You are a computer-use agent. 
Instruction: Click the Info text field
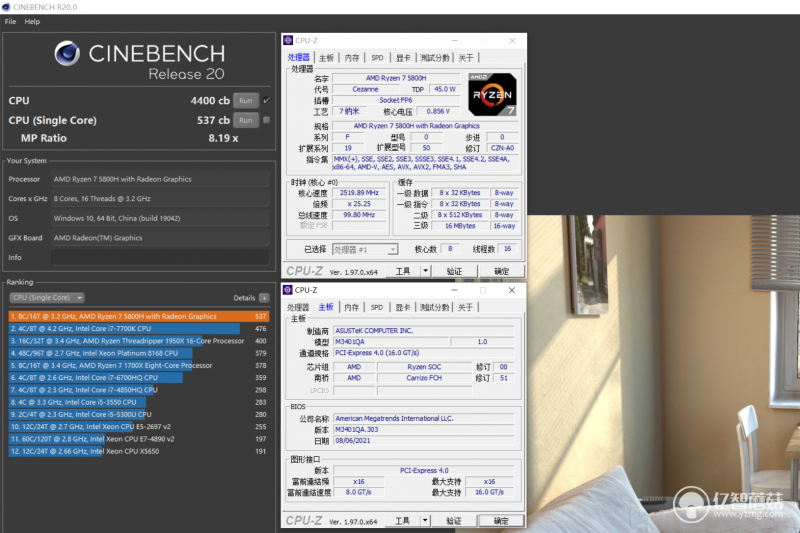point(160,258)
